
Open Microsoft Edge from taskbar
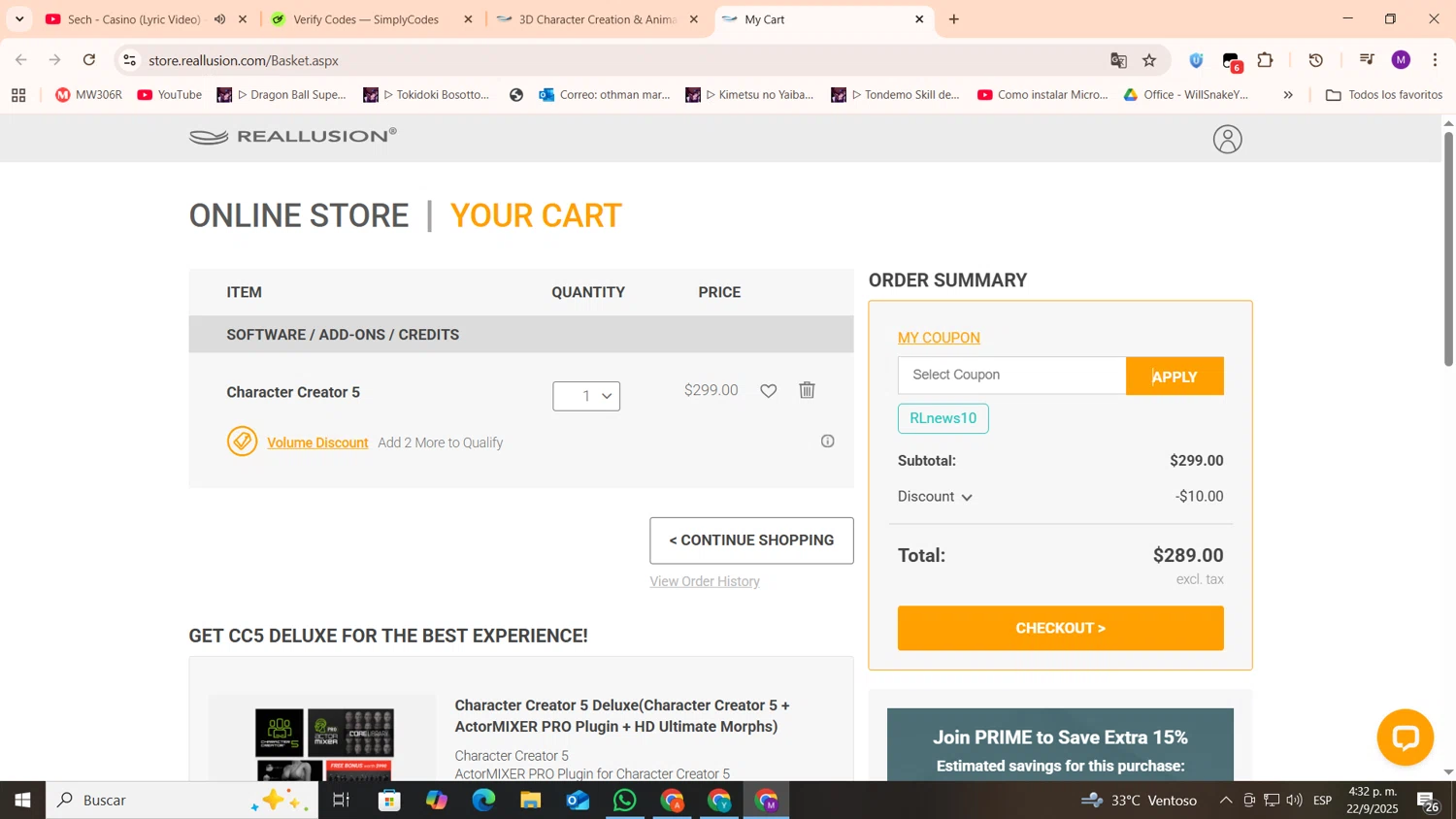click(483, 801)
